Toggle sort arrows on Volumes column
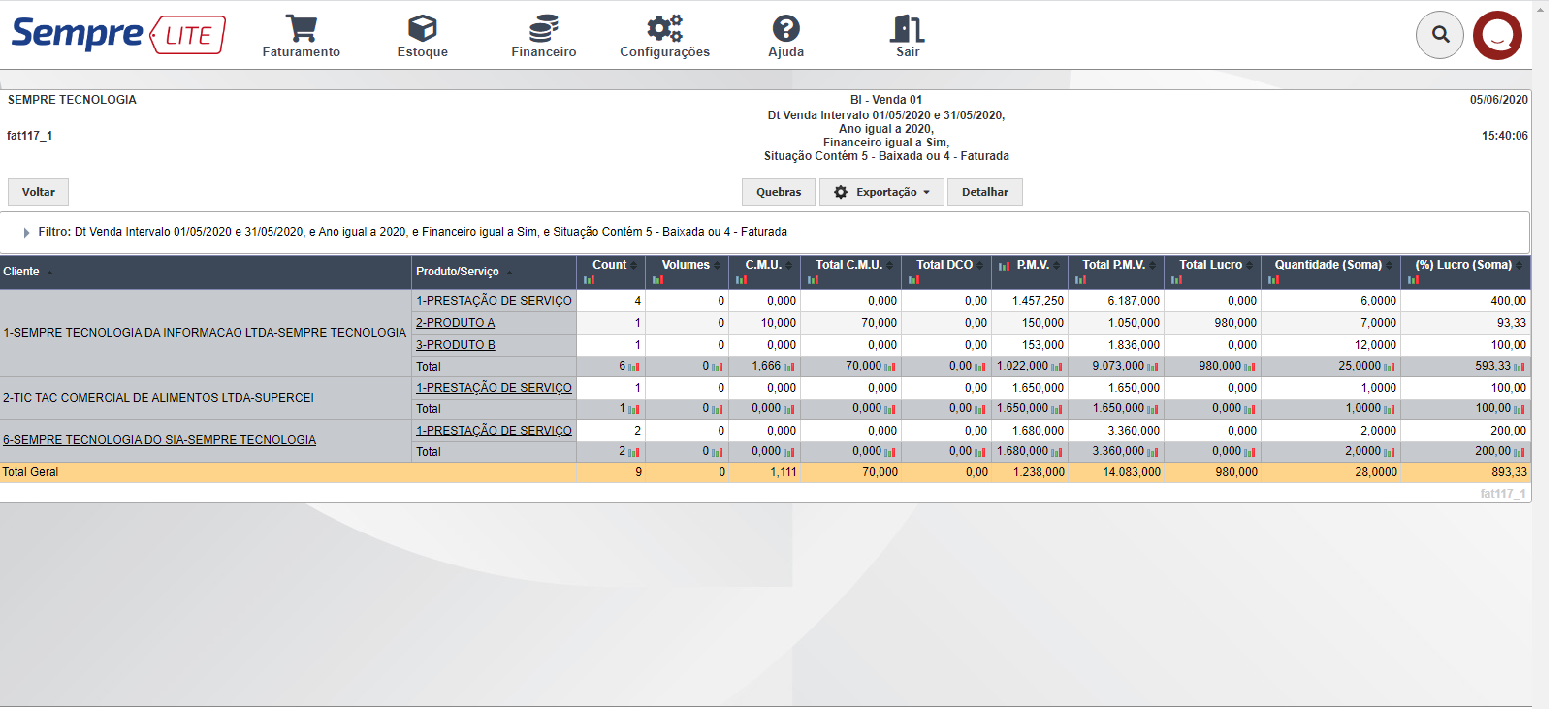The width and height of the screenshot is (1568, 709). [717, 265]
